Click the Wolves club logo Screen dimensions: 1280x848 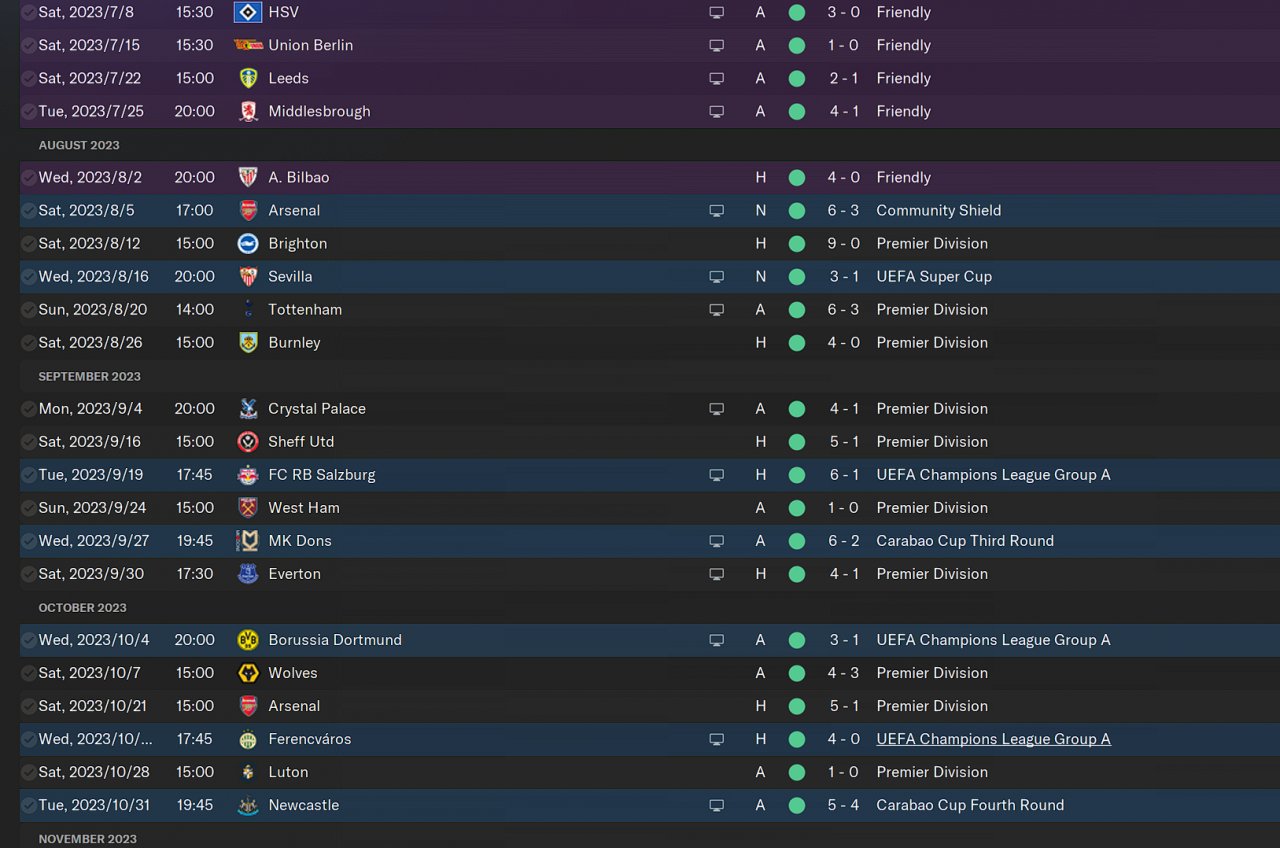247,673
